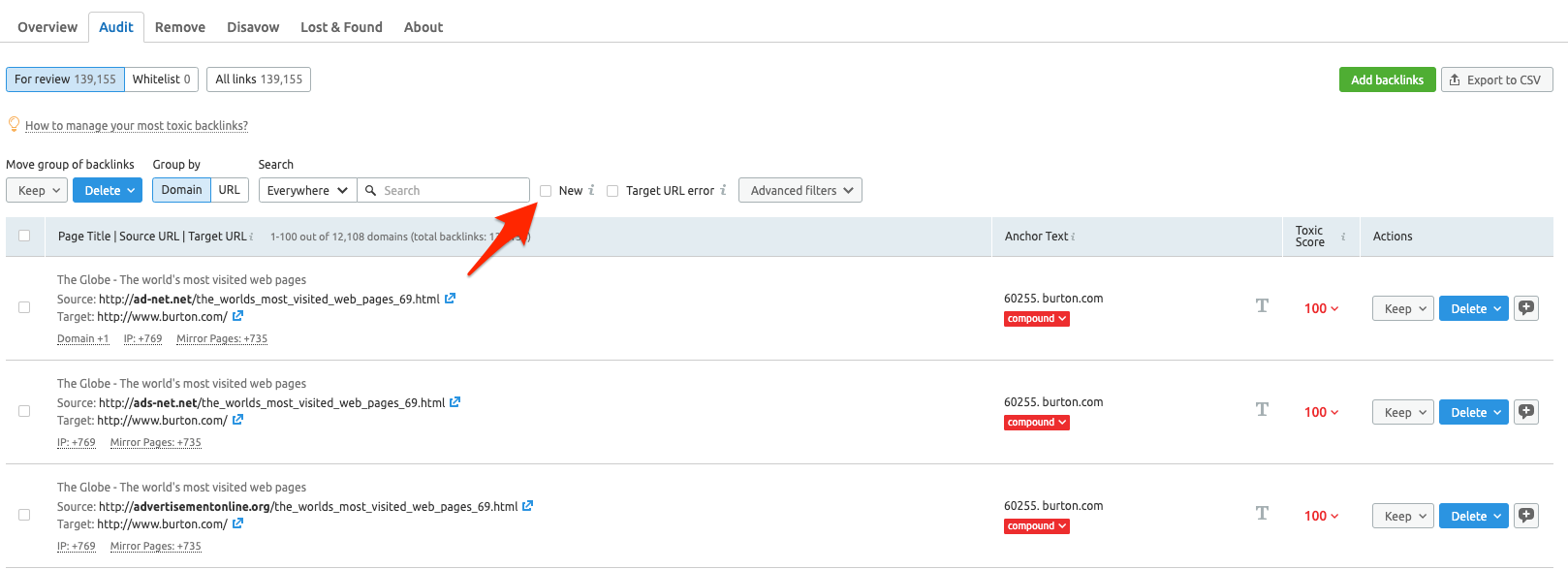Show For review 139,155 list
The image size is (1568, 570).
pos(65,79)
